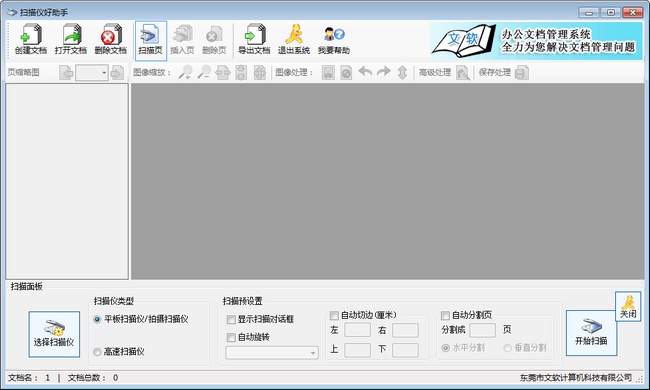Viewport: 650px width, 390px height.
Task: Click the fit width zoom icon
Action: (x=223, y=73)
